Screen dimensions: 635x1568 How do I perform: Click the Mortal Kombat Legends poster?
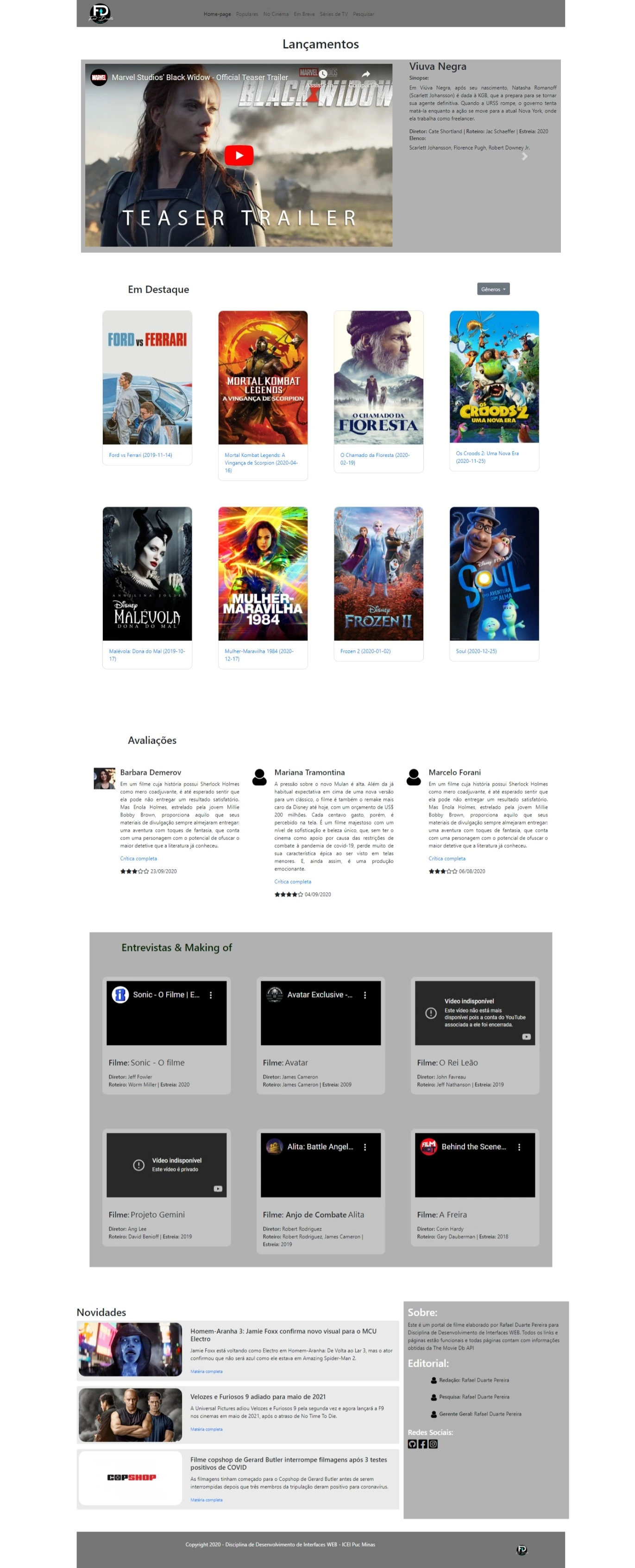point(263,377)
